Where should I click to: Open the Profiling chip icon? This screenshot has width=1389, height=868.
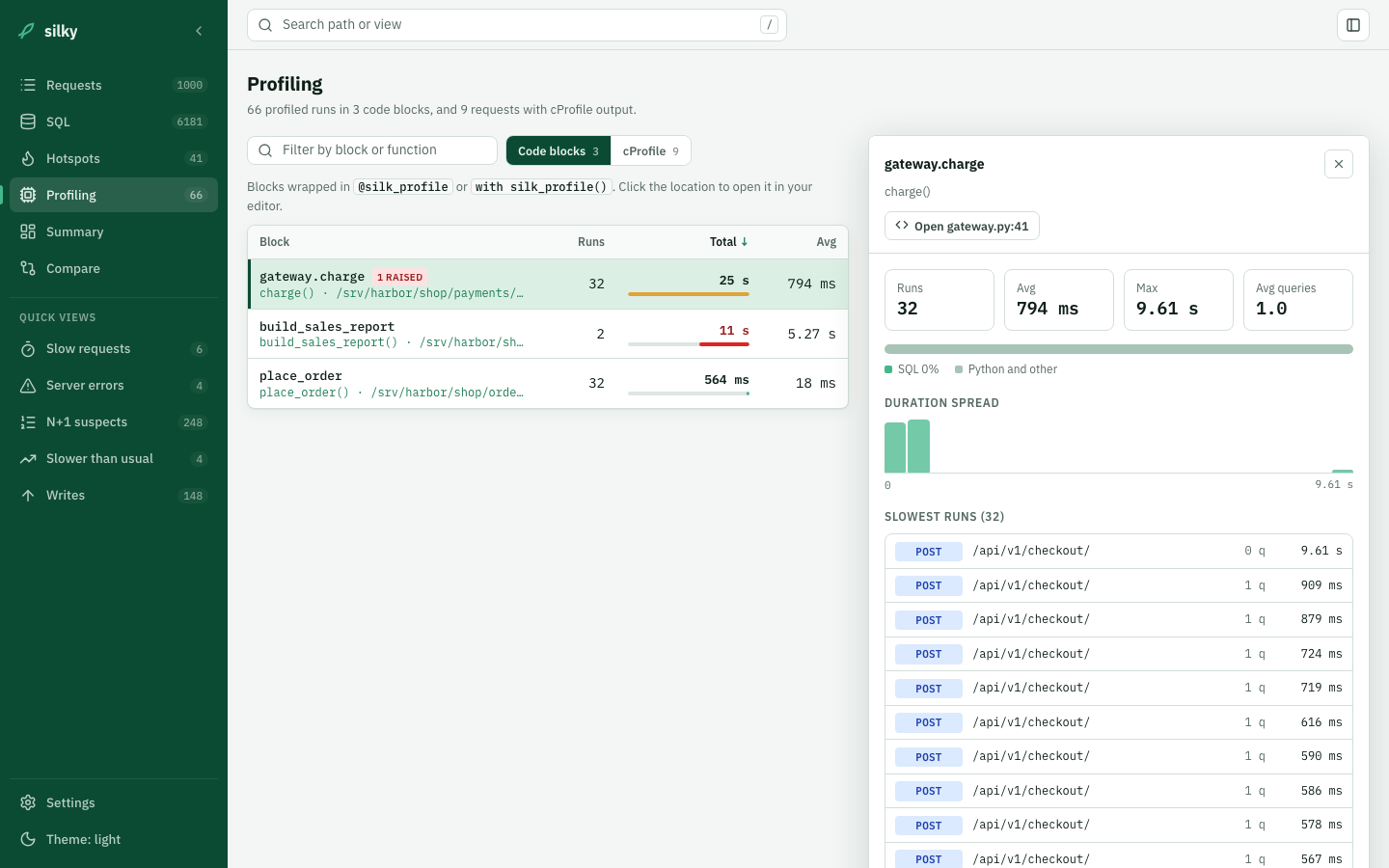click(x=28, y=195)
